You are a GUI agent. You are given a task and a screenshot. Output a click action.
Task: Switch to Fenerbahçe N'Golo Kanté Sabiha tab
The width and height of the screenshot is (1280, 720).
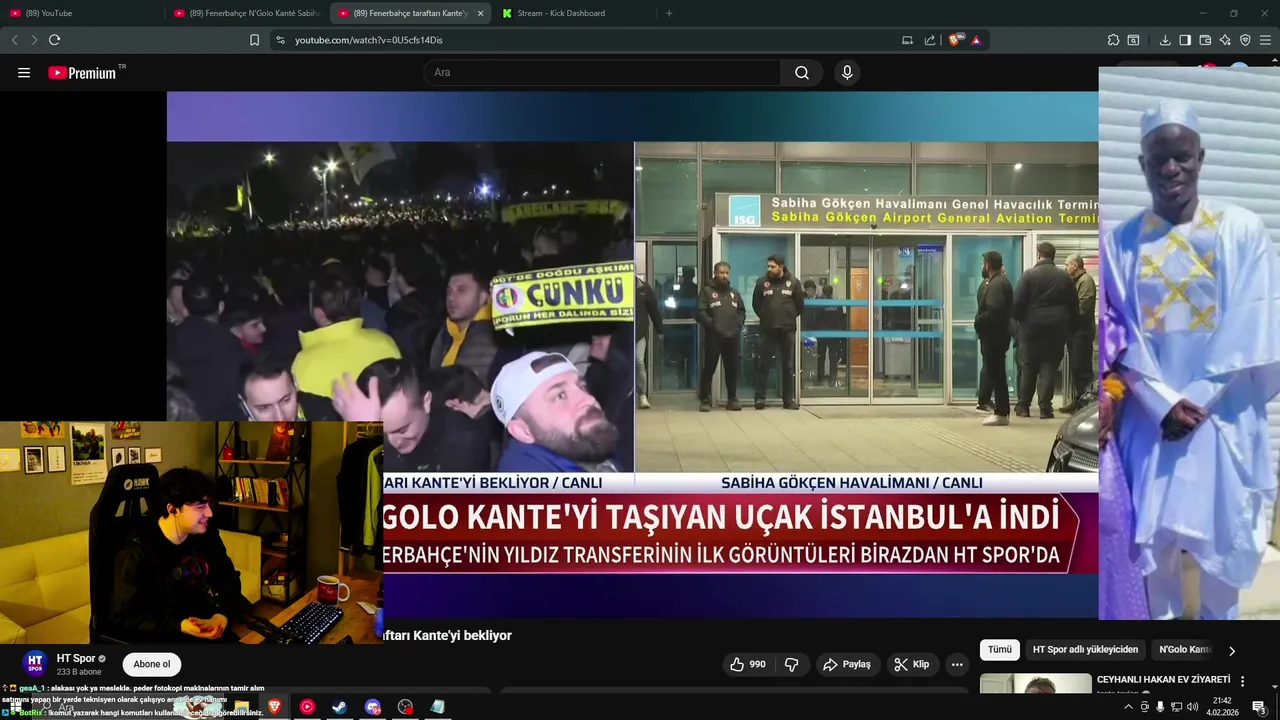pos(245,13)
